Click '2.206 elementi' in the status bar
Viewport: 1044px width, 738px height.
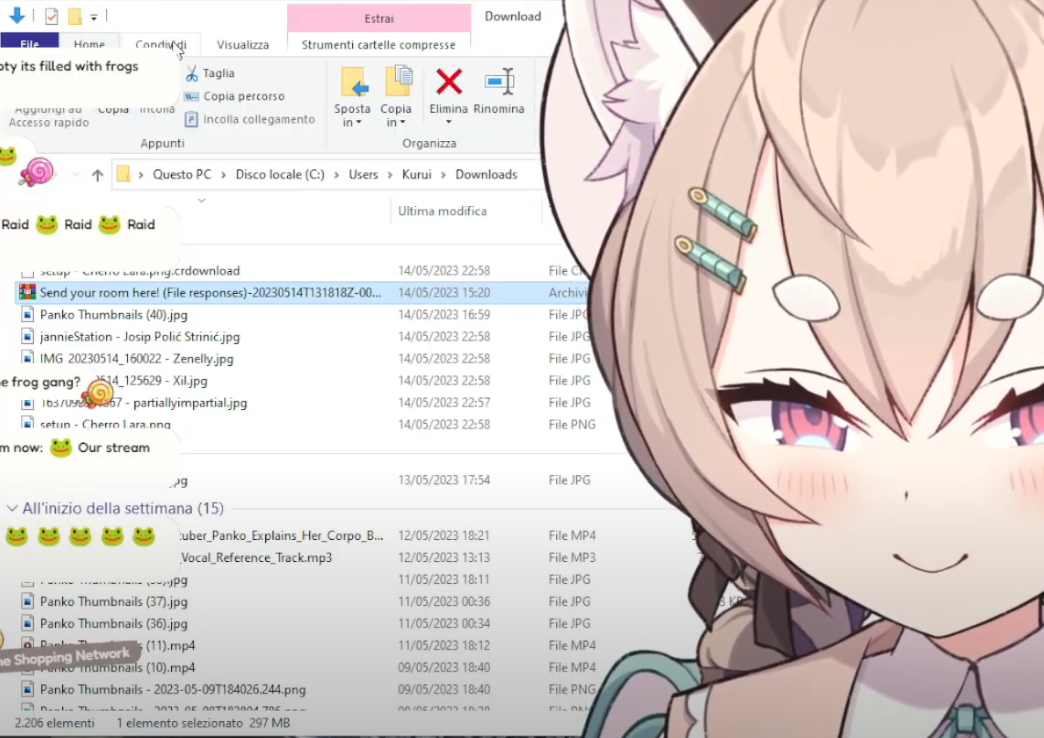point(55,723)
